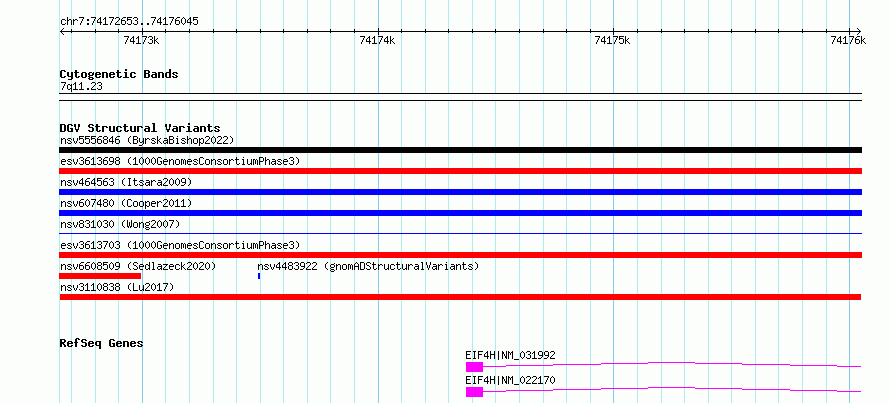
Task: Select the nsv607480 Cooper2011 blue bar
Action: pyautogui.click(x=460, y=213)
